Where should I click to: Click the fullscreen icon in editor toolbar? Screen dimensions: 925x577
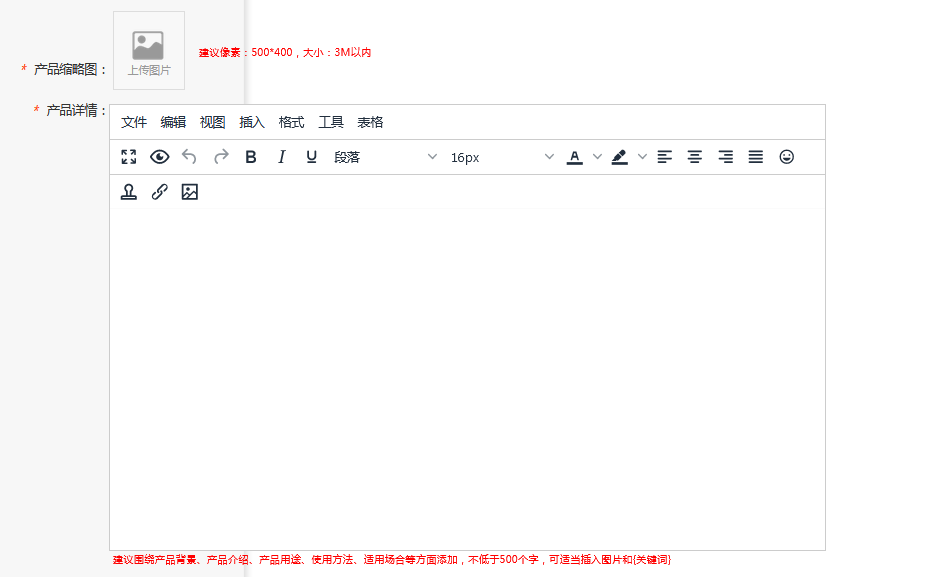pos(129,157)
